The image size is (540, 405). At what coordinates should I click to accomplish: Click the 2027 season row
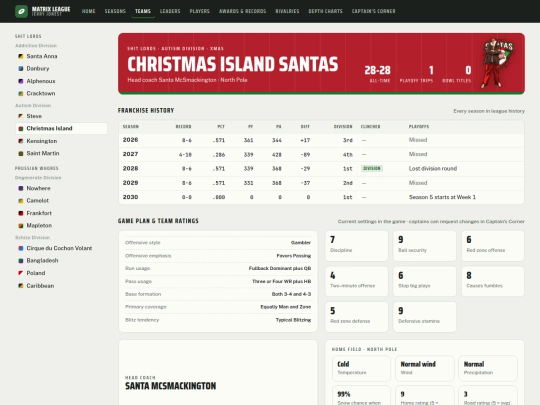(321, 154)
